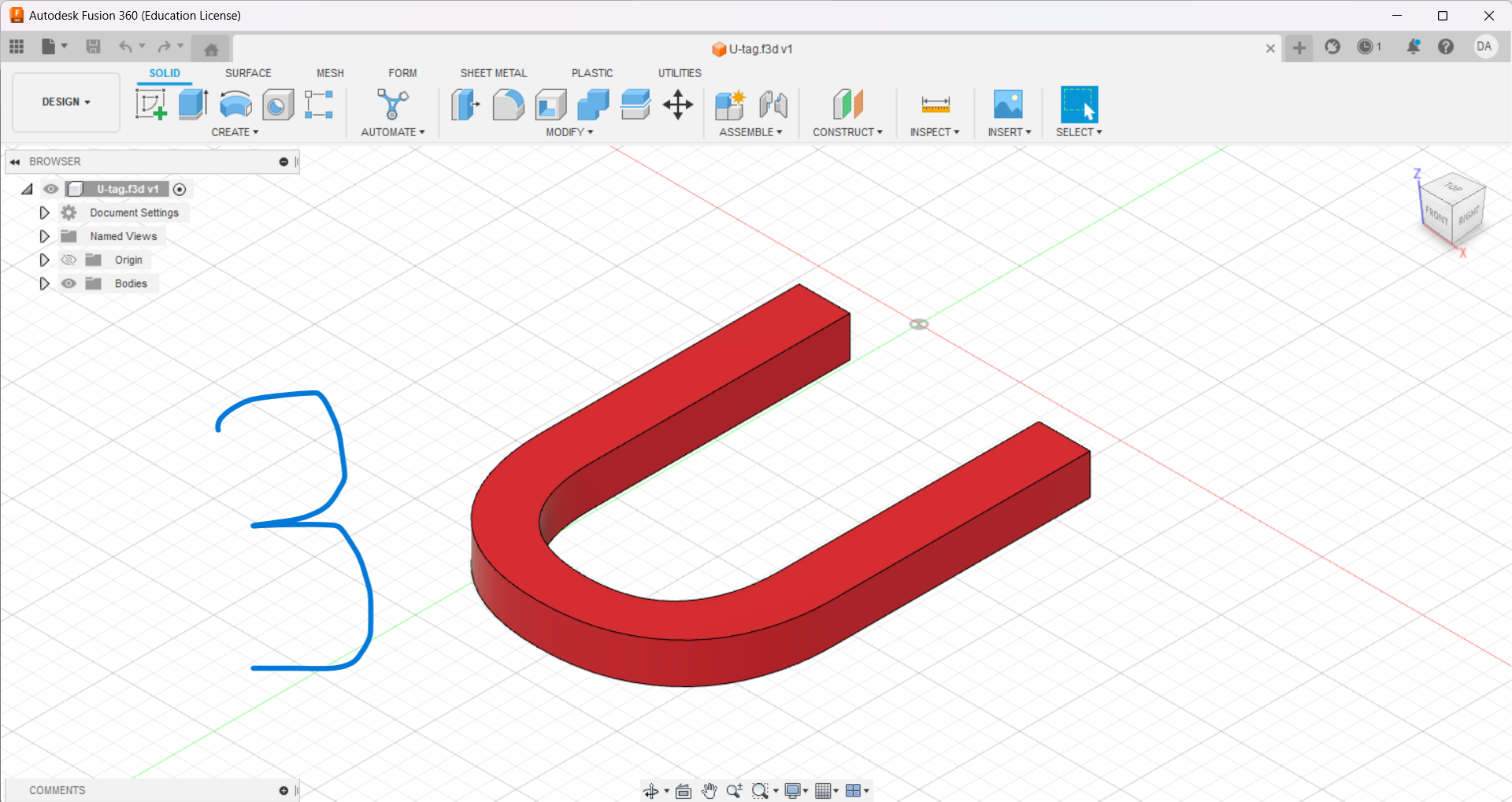The width and height of the screenshot is (1512, 802).
Task: Select the Joint tool in Assemble
Action: pyautogui.click(x=773, y=104)
